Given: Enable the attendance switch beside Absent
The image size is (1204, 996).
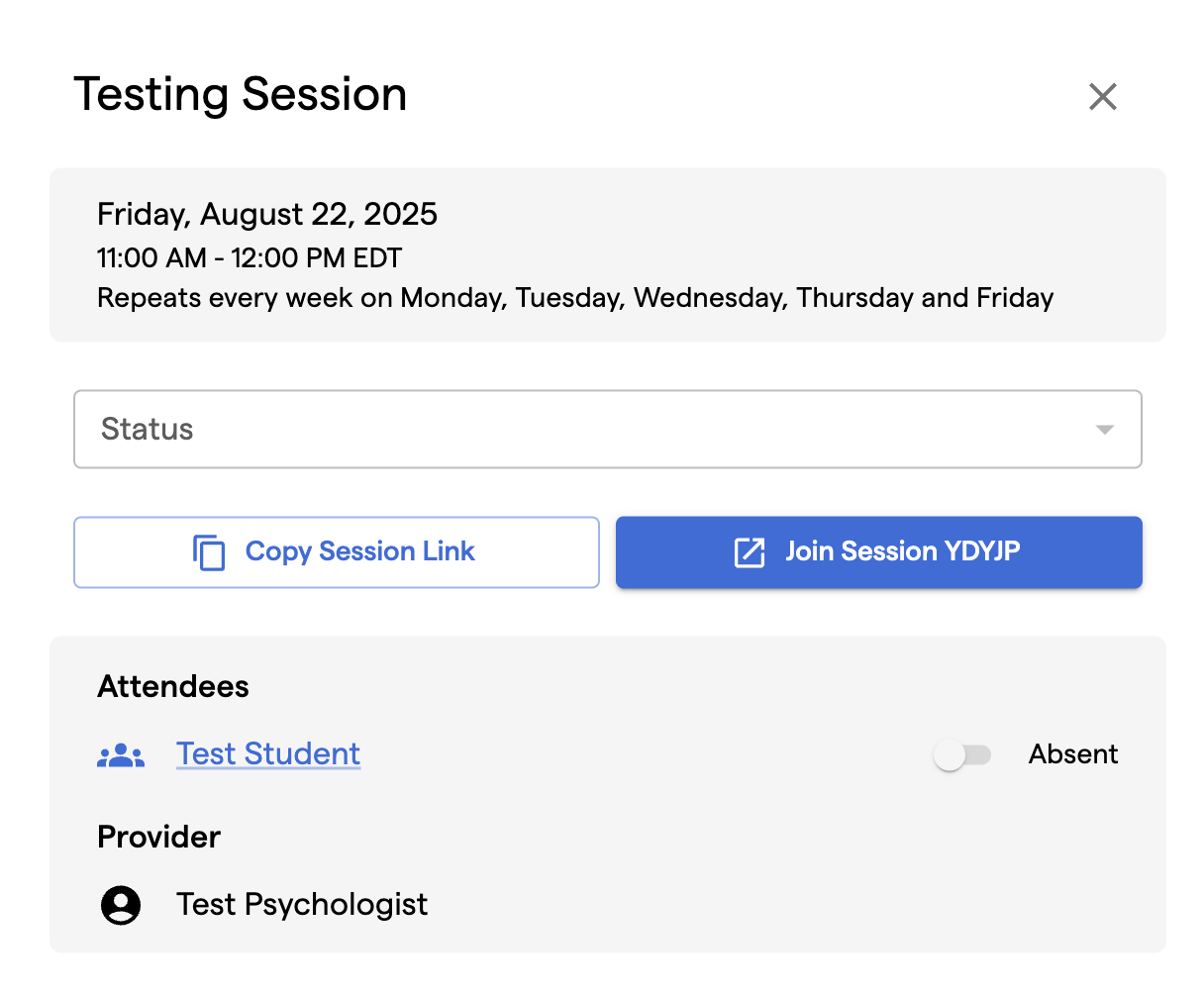Looking at the screenshot, I should pyautogui.click(x=962, y=753).
